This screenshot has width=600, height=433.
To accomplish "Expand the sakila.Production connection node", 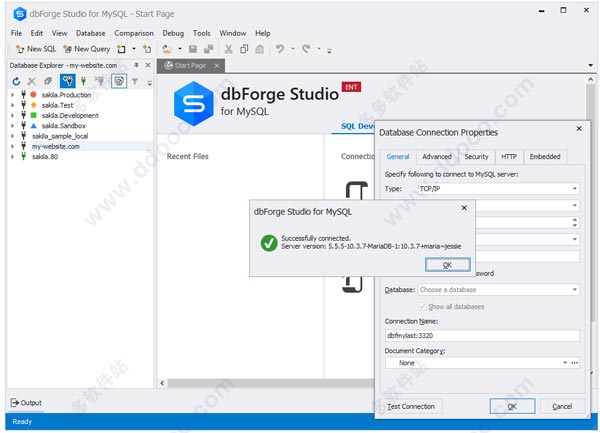I will 12,94.
